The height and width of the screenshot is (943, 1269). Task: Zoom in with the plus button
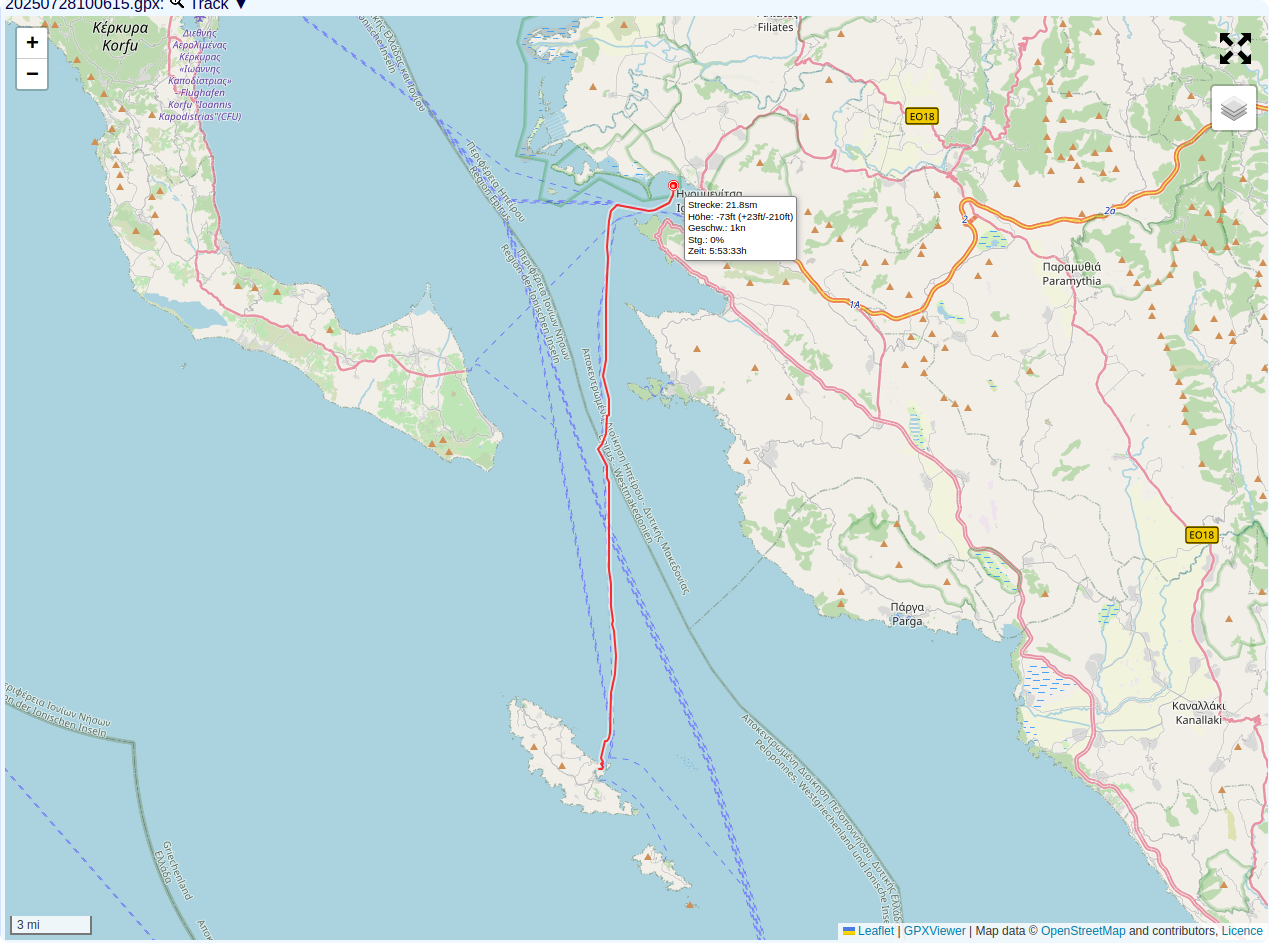32,42
